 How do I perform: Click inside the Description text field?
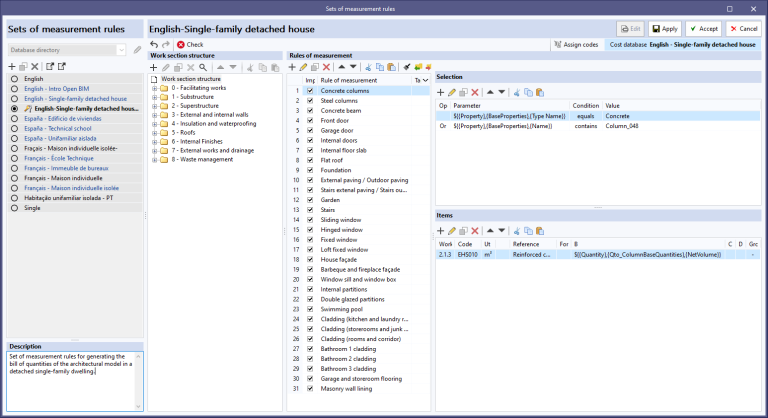(x=72, y=381)
